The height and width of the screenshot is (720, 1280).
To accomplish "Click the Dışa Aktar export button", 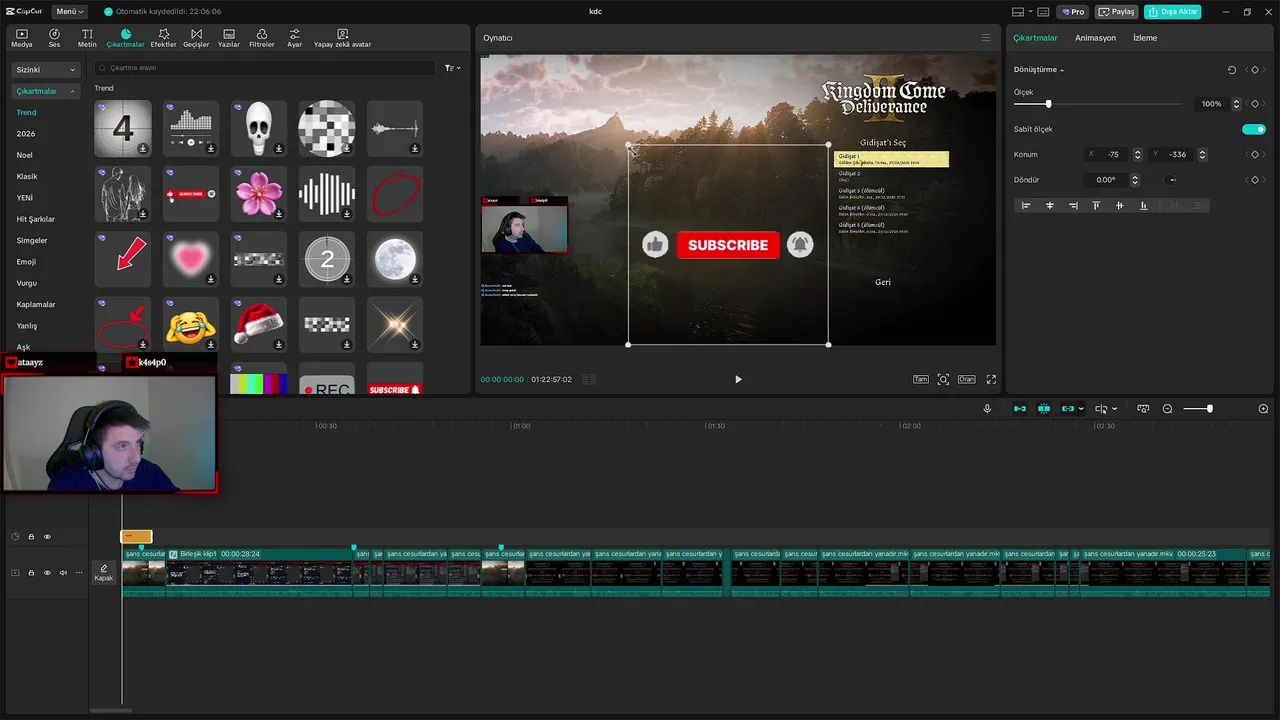I will tap(1173, 12).
